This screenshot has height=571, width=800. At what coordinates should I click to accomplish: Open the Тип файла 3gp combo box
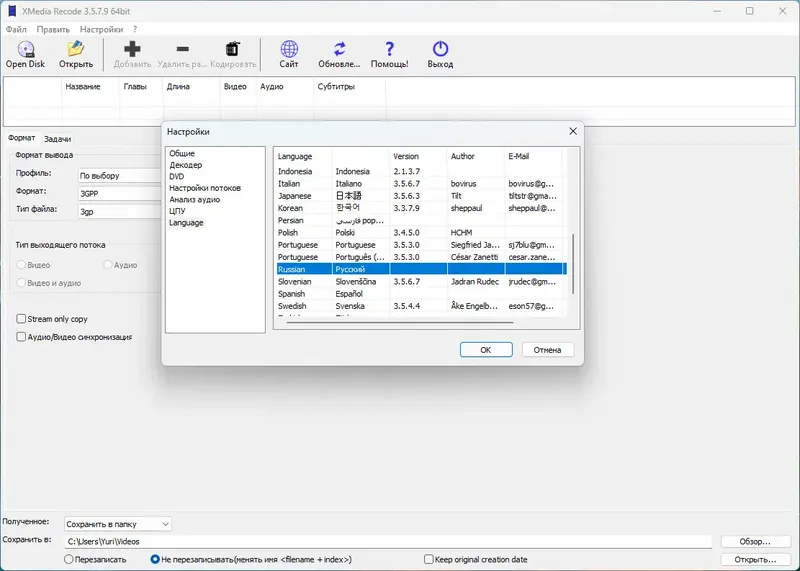coord(119,212)
